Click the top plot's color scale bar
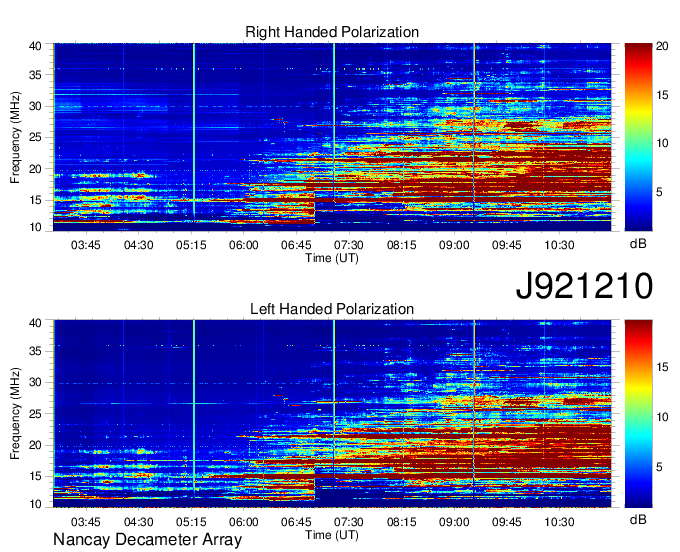 click(x=638, y=137)
